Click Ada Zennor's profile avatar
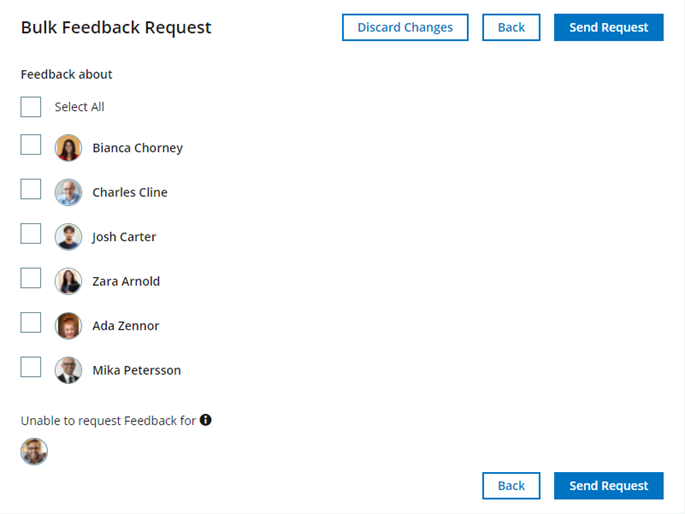This screenshot has height=514, width=685. [x=68, y=326]
